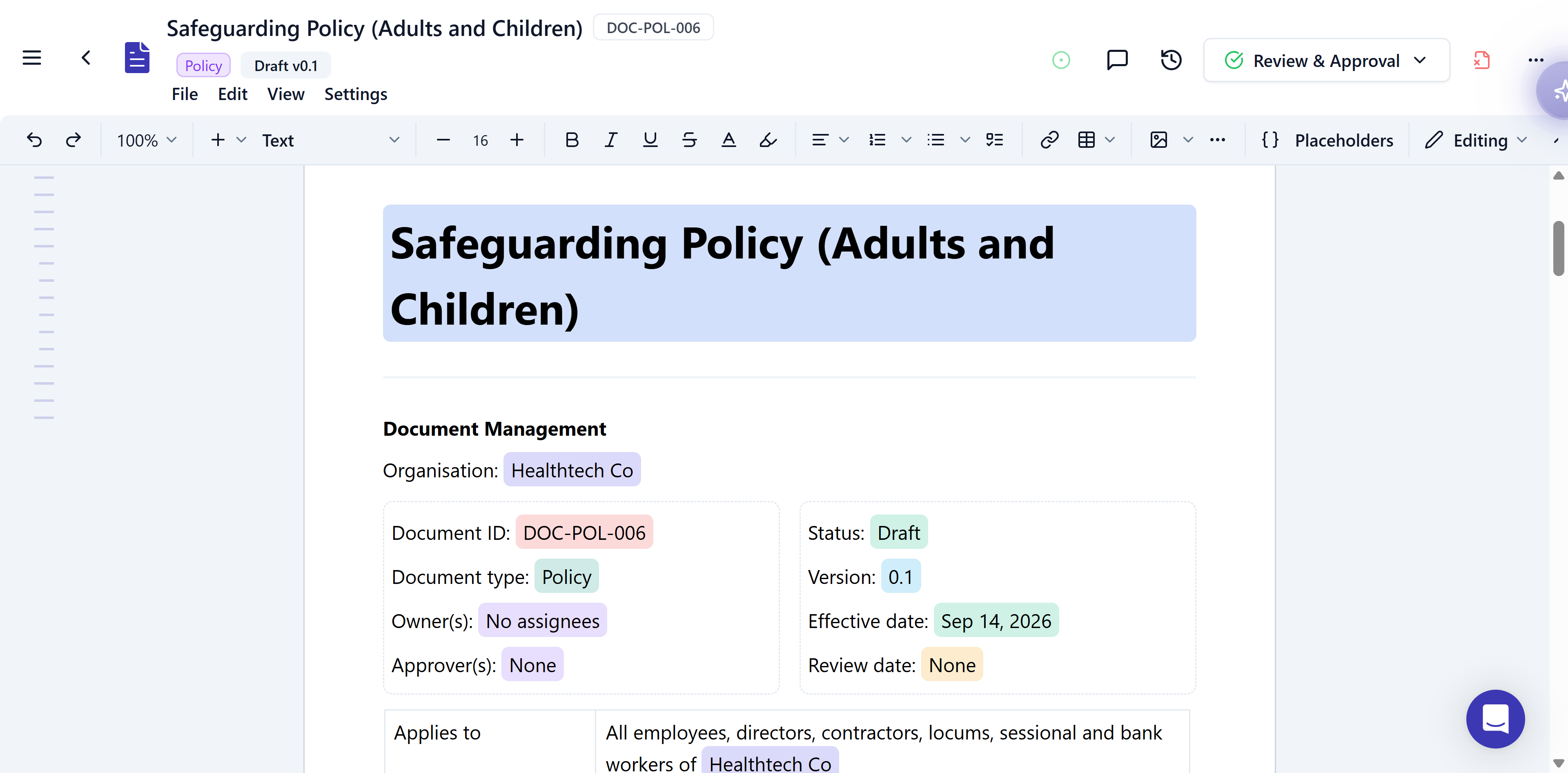Insert a table using the table icon

click(x=1087, y=140)
